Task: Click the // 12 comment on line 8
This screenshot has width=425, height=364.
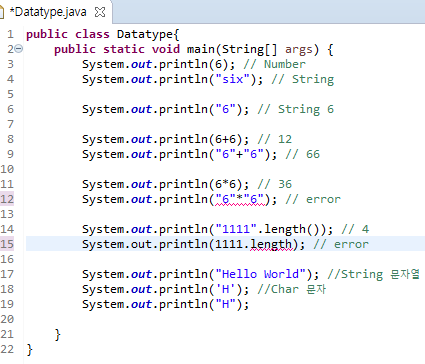Action: [274, 139]
